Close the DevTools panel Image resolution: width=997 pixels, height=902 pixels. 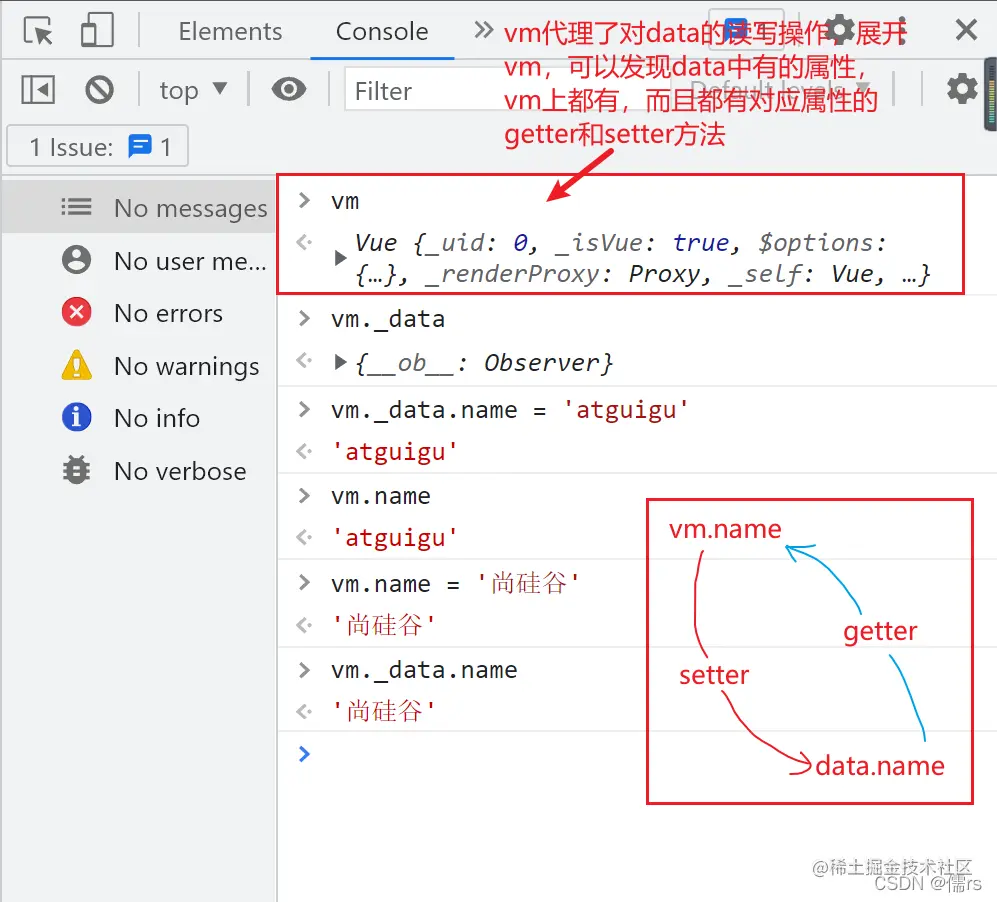pyautogui.click(x=966, y=29)
